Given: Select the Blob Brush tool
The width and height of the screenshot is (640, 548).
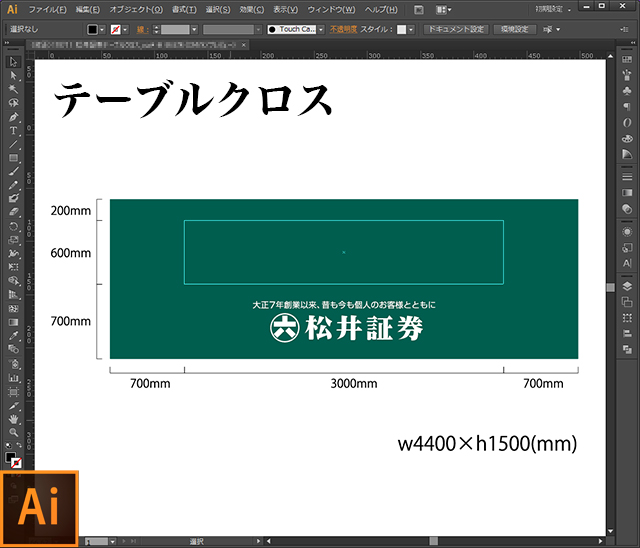Looking at the screenshot, I should tap(13, 199).
